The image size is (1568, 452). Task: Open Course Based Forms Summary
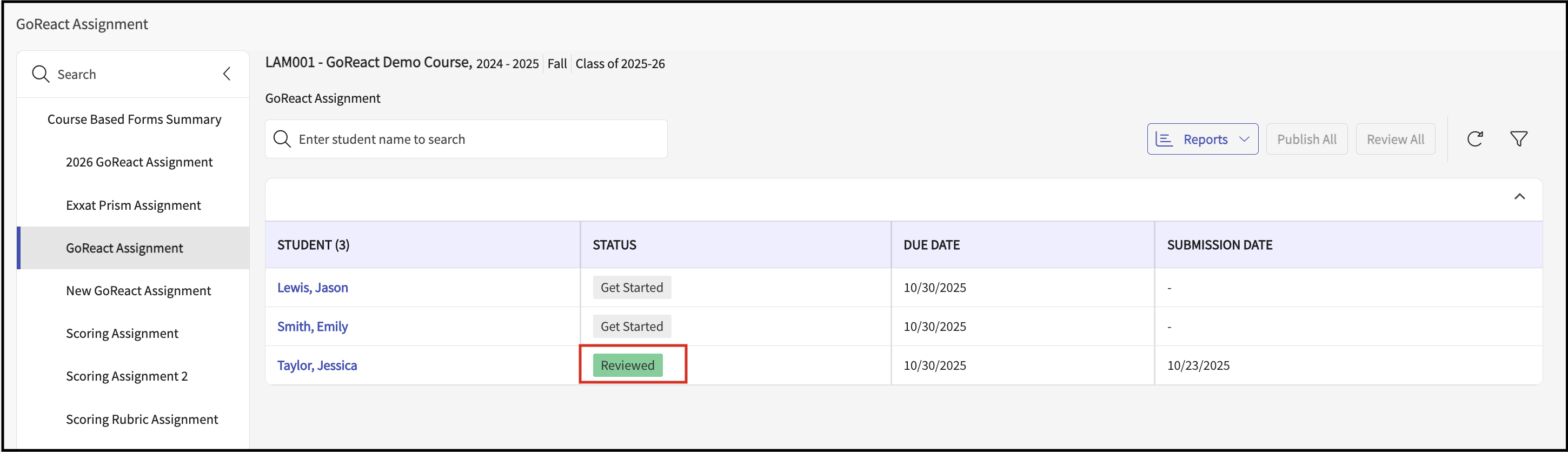134,119
